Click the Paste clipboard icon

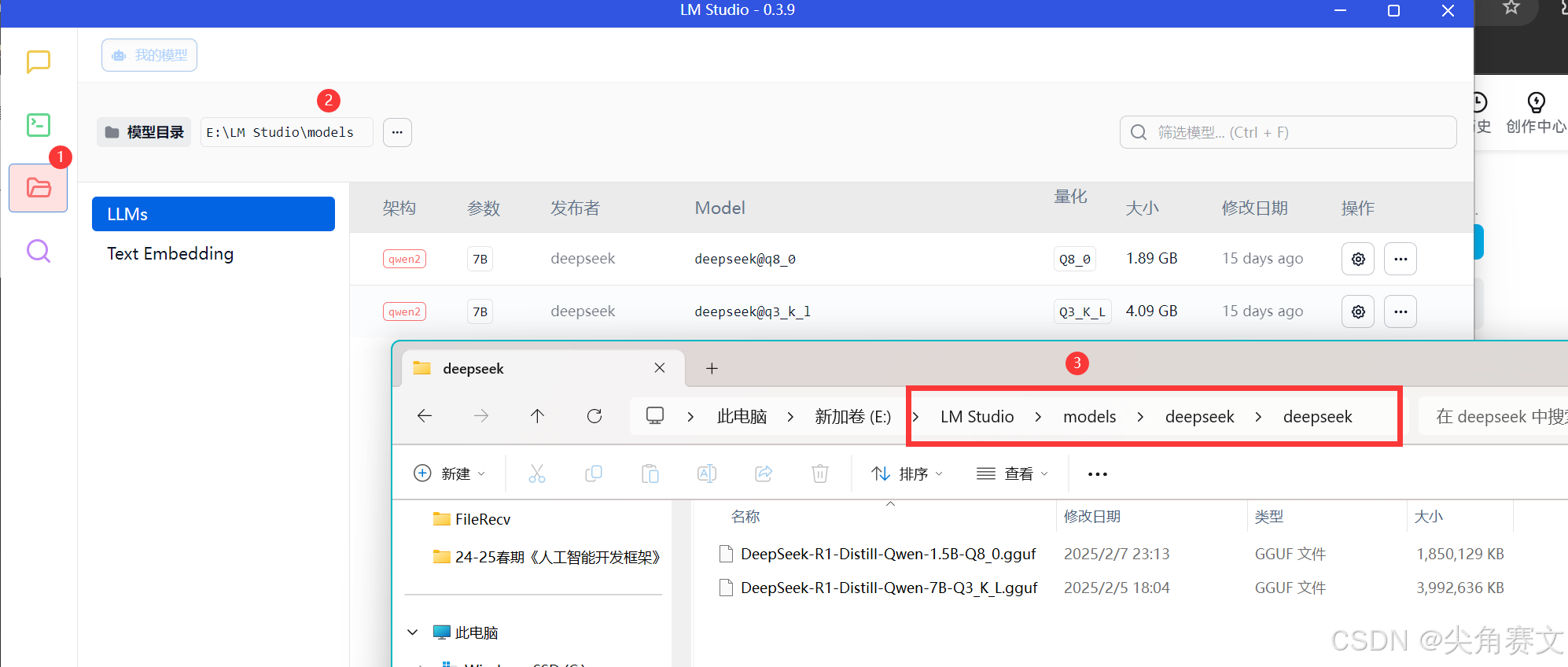point(650,474)
